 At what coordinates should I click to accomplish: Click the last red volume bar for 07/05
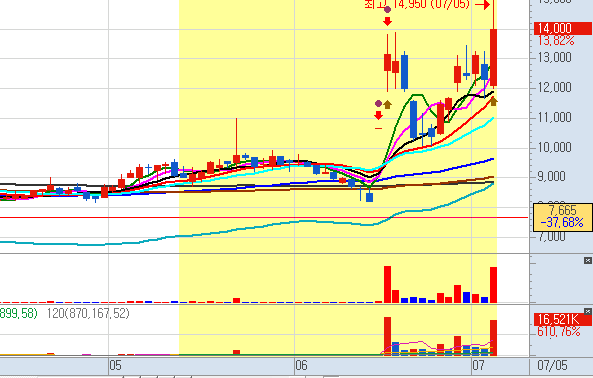pos(494,285)
